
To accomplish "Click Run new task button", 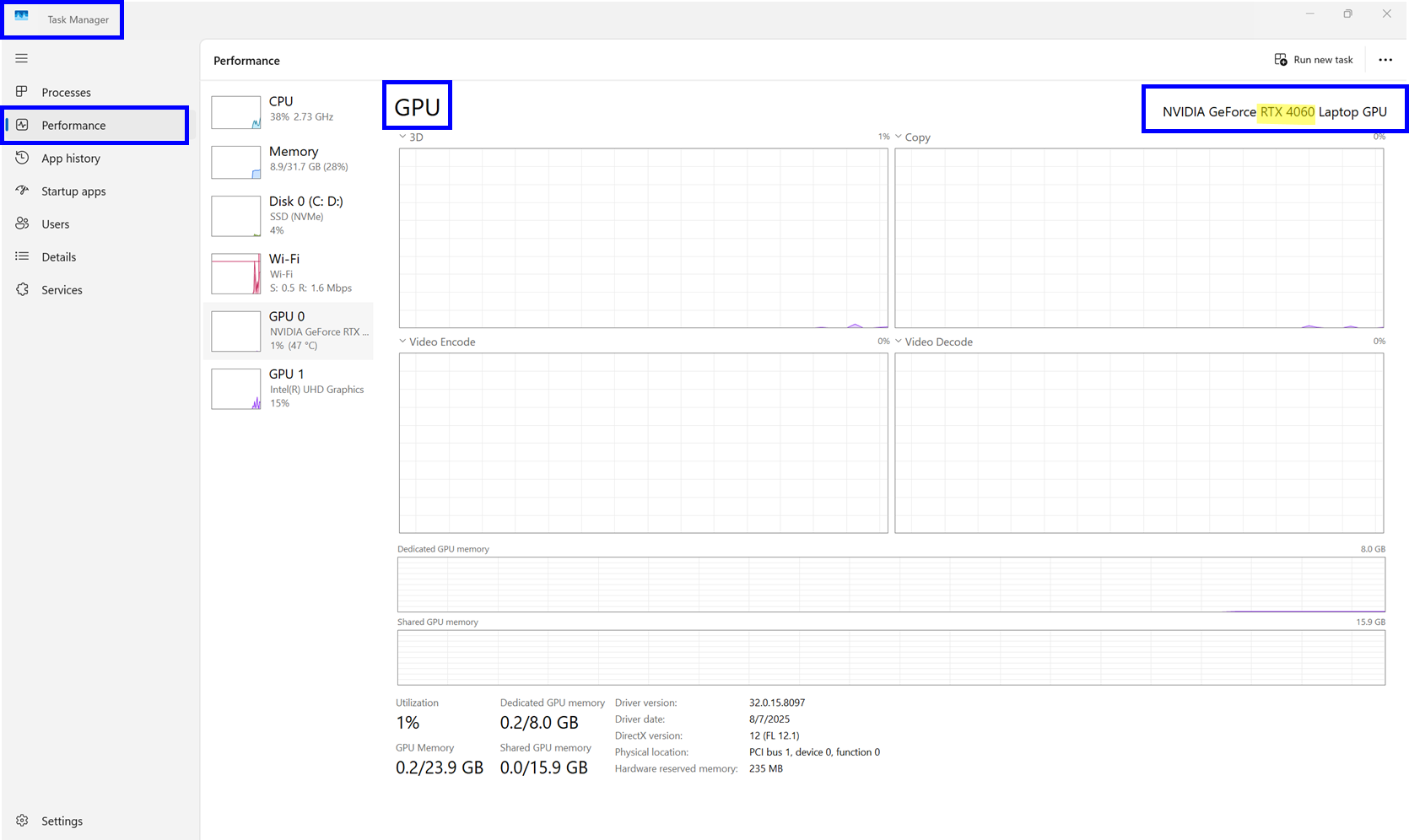I will click(x=1314, y=60).
